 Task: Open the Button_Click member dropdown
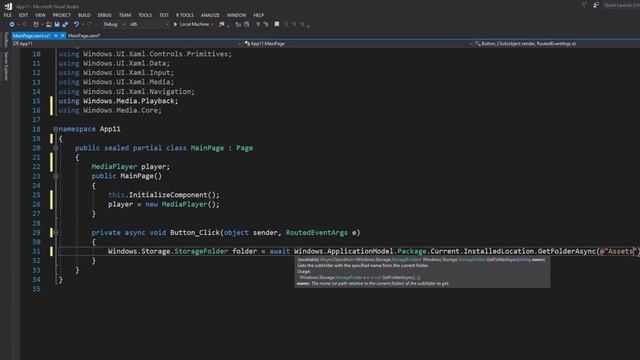(x=557, y=44)
